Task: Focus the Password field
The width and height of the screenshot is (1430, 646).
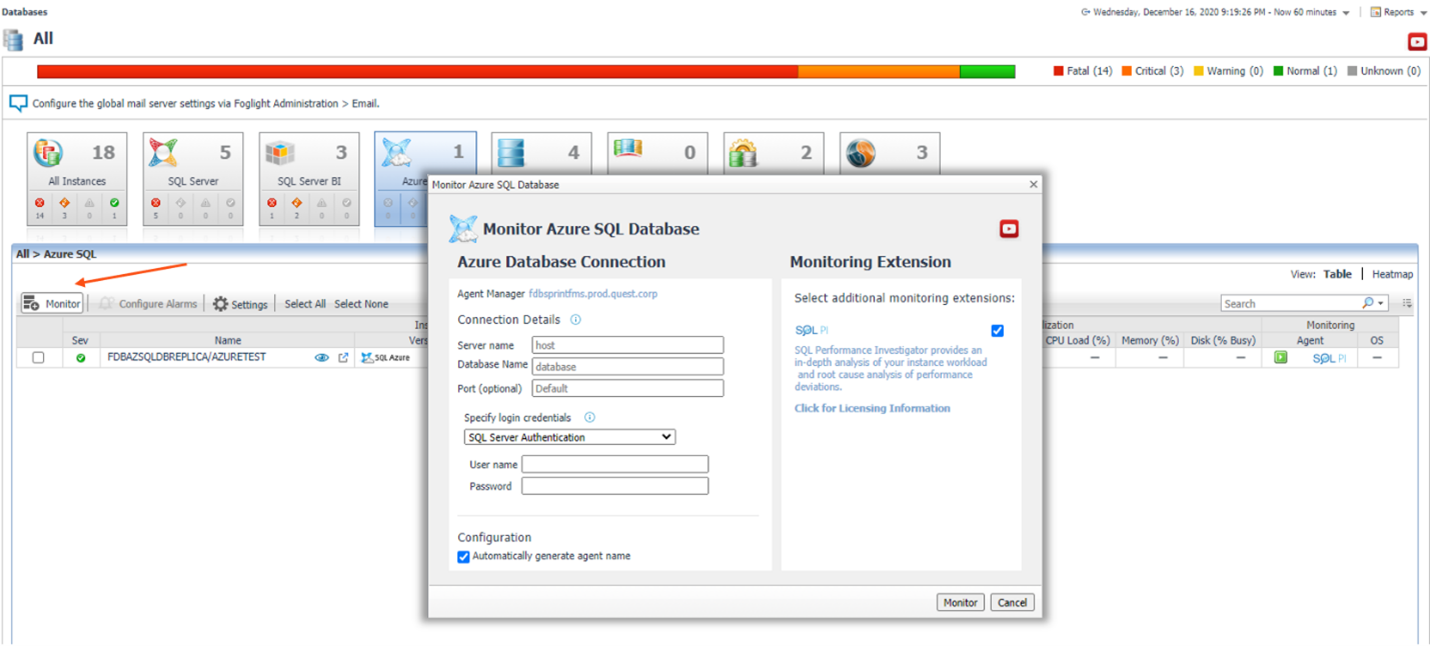Action: point(615,486)
